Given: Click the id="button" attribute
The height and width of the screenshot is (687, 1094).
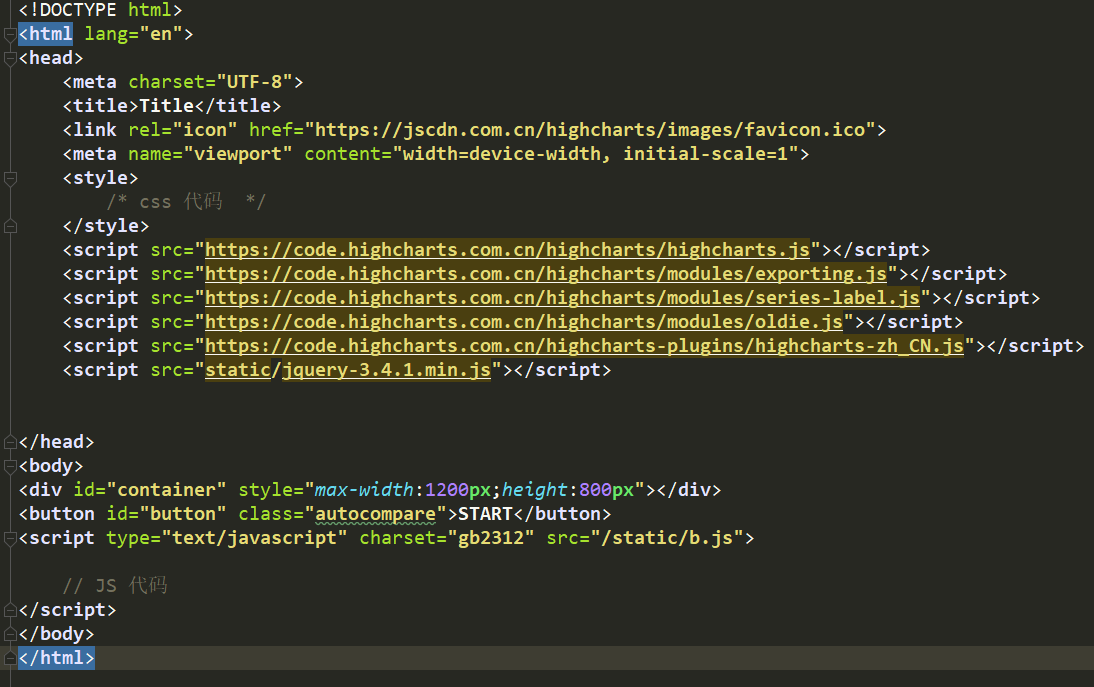Looking at the screenshot, I should (x=167, y=514).
